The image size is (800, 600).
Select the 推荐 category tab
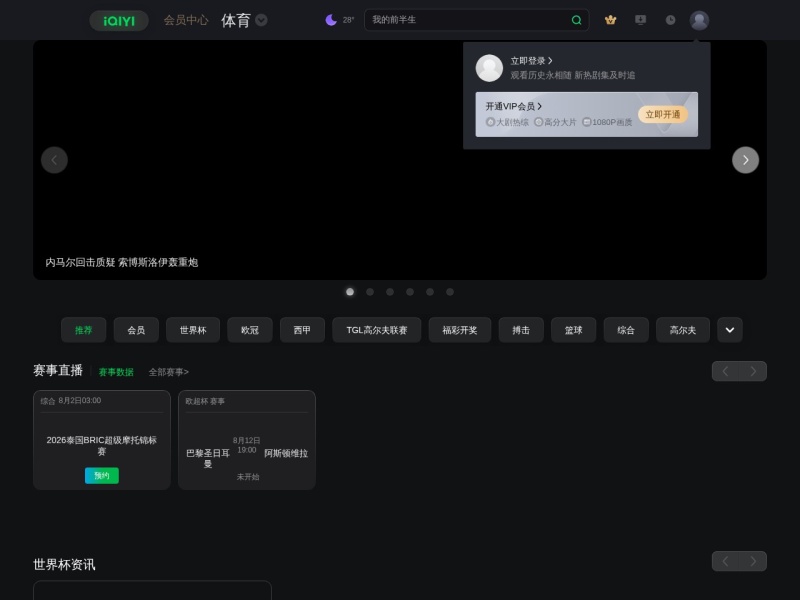click(84, 330)
